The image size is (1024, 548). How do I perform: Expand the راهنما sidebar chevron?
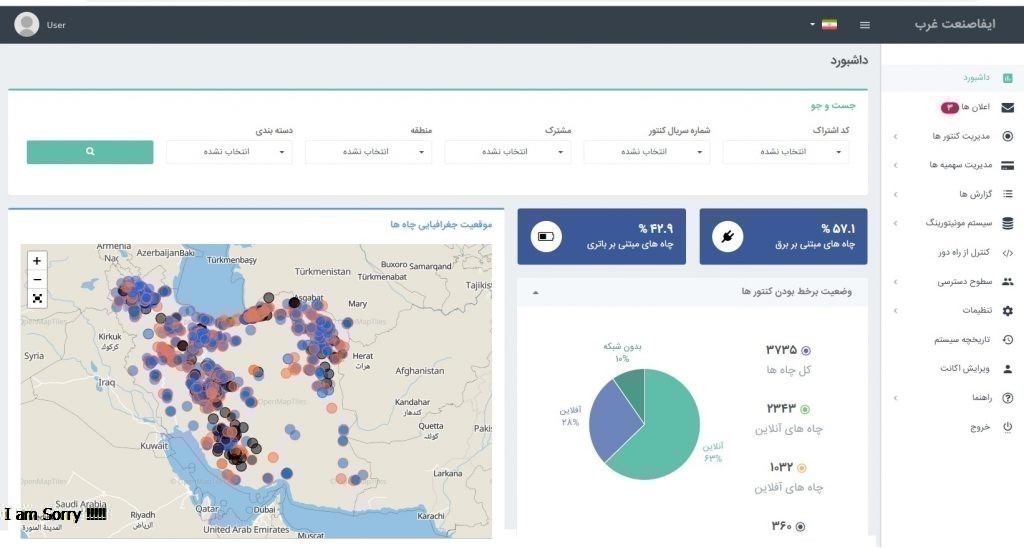pos(895,398)
